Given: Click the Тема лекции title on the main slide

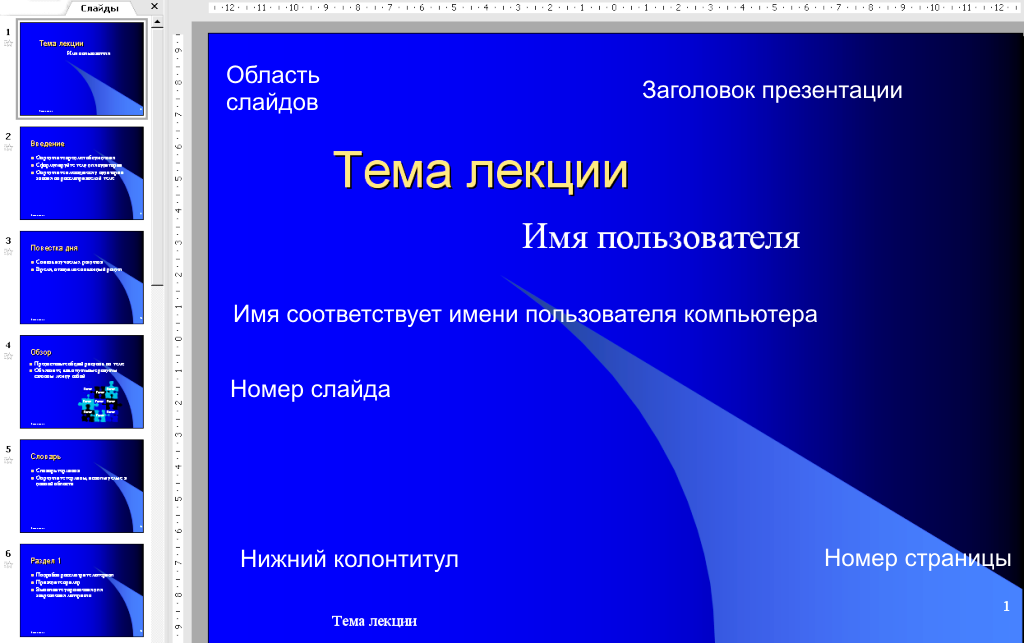Looking at the screenshot, I should [x=480, y=170].
